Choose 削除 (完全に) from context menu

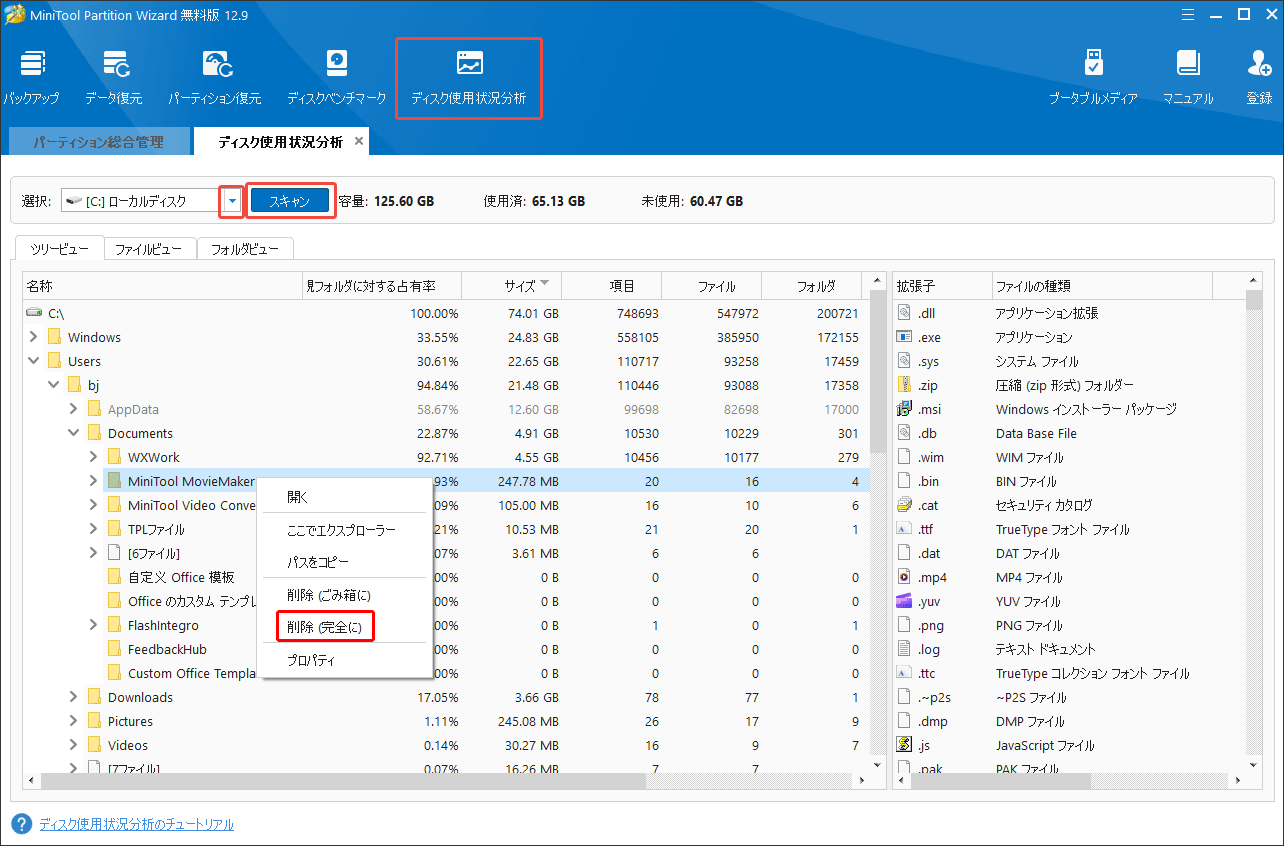coord(324,627)
